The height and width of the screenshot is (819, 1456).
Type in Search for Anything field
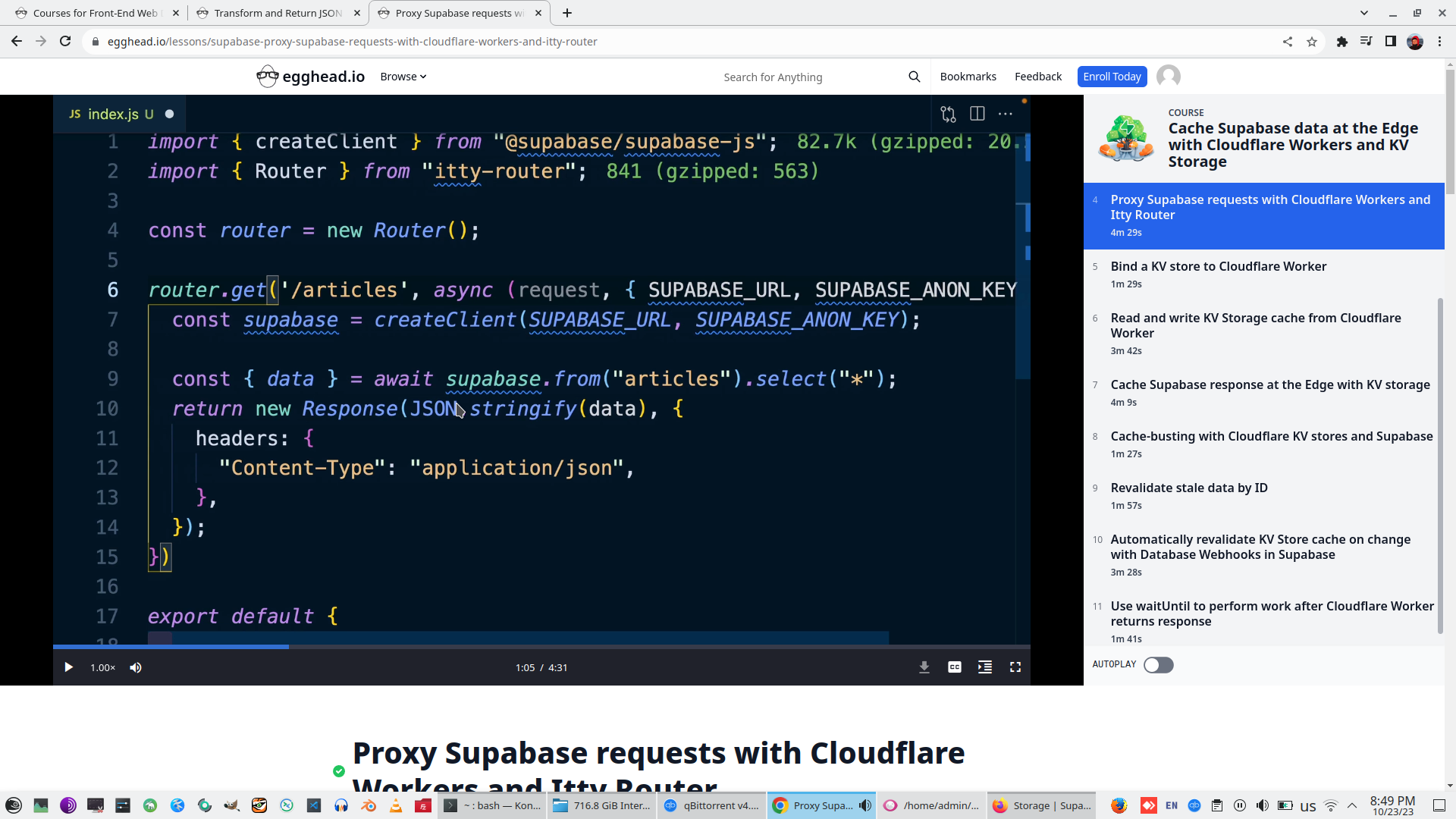point(811,77)
